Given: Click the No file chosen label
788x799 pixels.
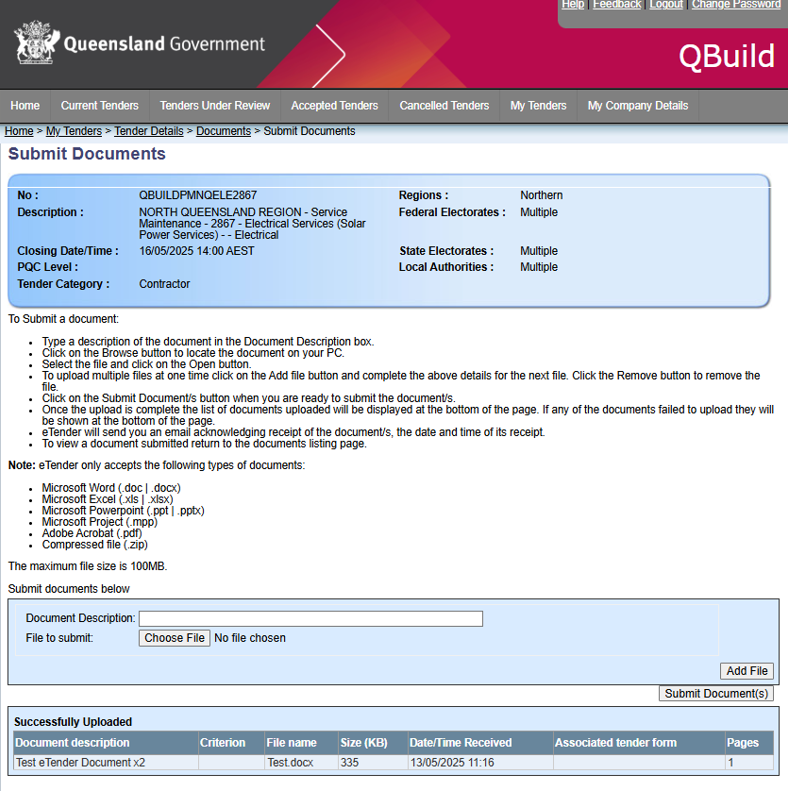Looking at the screenshot, I should [x=250, y=638].
